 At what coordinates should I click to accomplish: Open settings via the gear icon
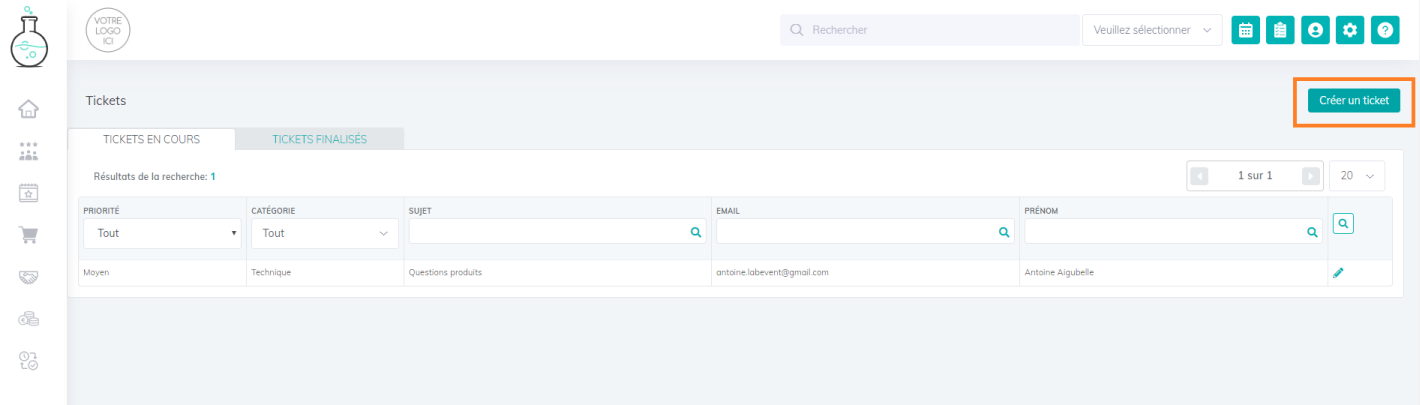click(1350, 30)
